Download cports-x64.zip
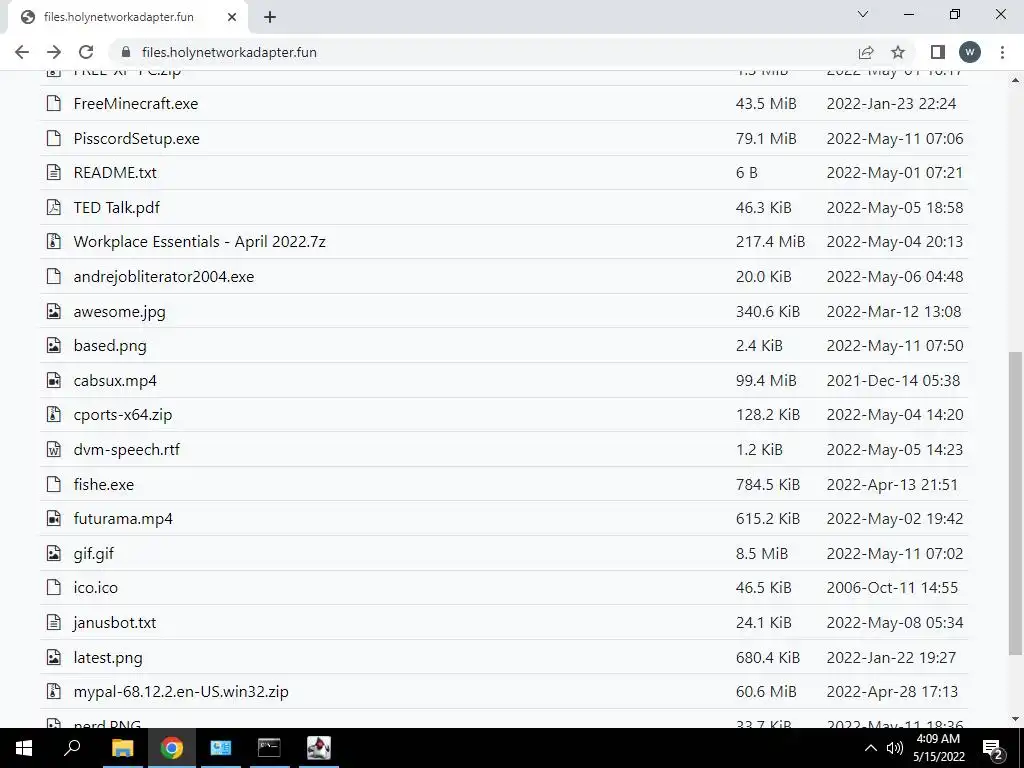Viewport: 1024px width, 768px height. point(123,415)
